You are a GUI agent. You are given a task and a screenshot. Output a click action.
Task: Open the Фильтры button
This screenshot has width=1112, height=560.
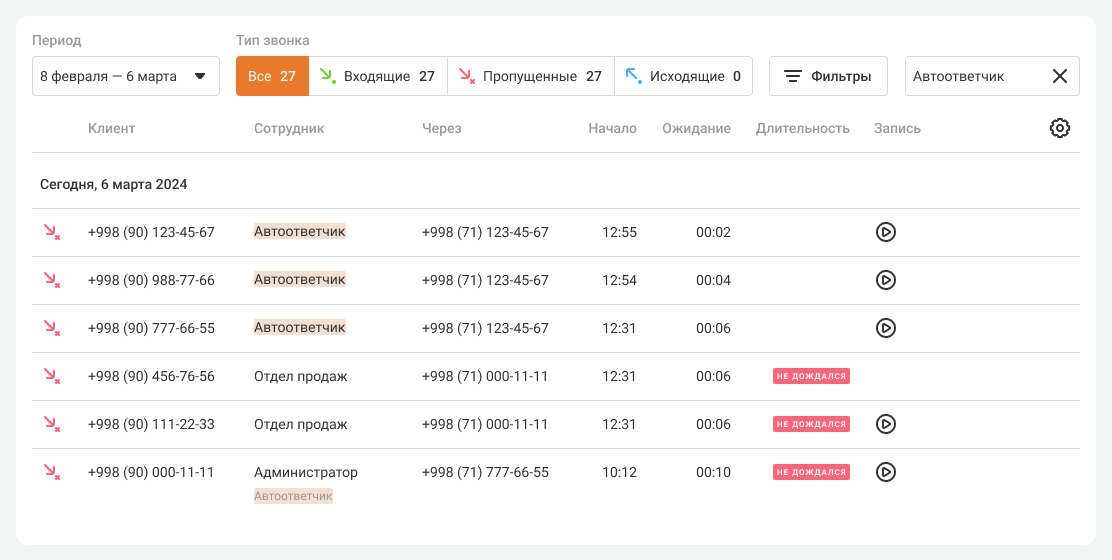click(828, 76)
